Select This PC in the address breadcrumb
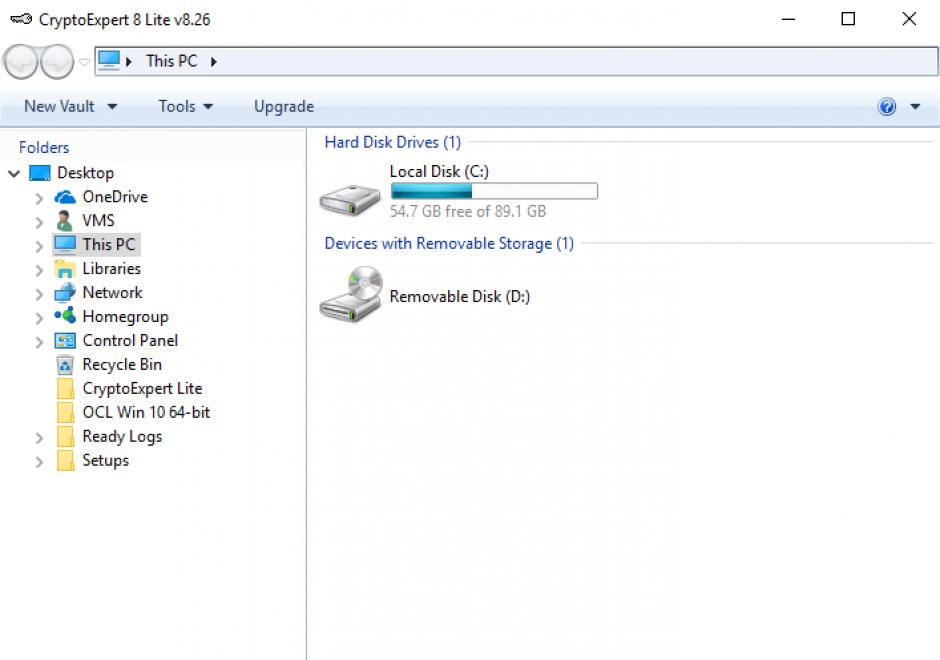The width and height of the screenshot is (940, 660). point(171,61)
